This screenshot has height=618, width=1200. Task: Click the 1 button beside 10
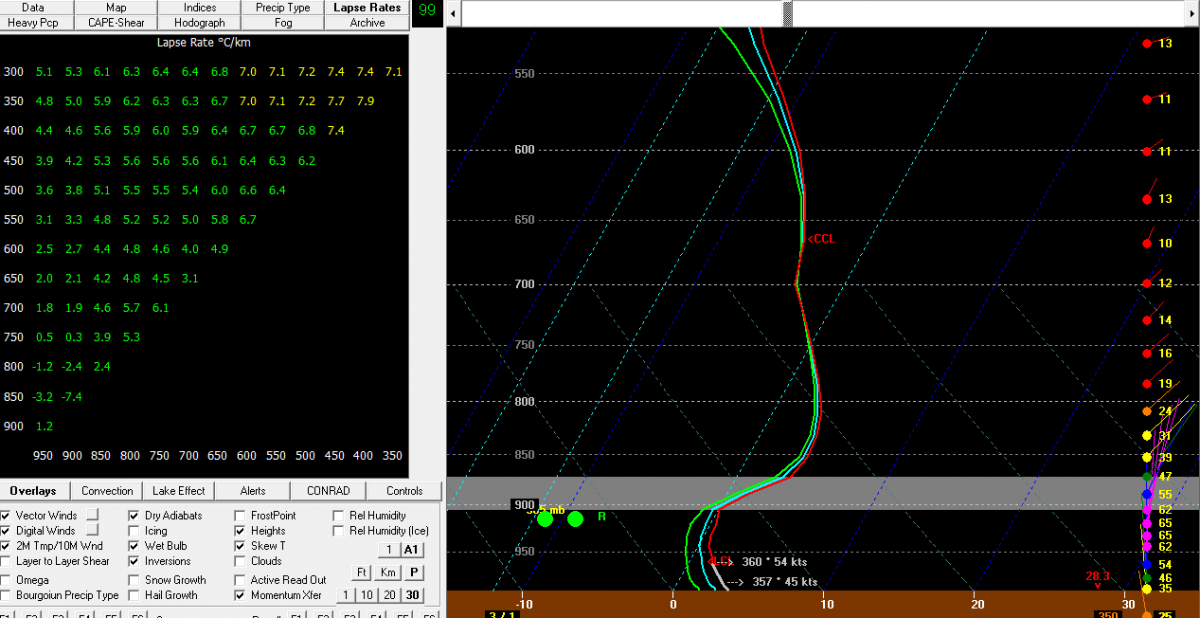tap(345, 595)
